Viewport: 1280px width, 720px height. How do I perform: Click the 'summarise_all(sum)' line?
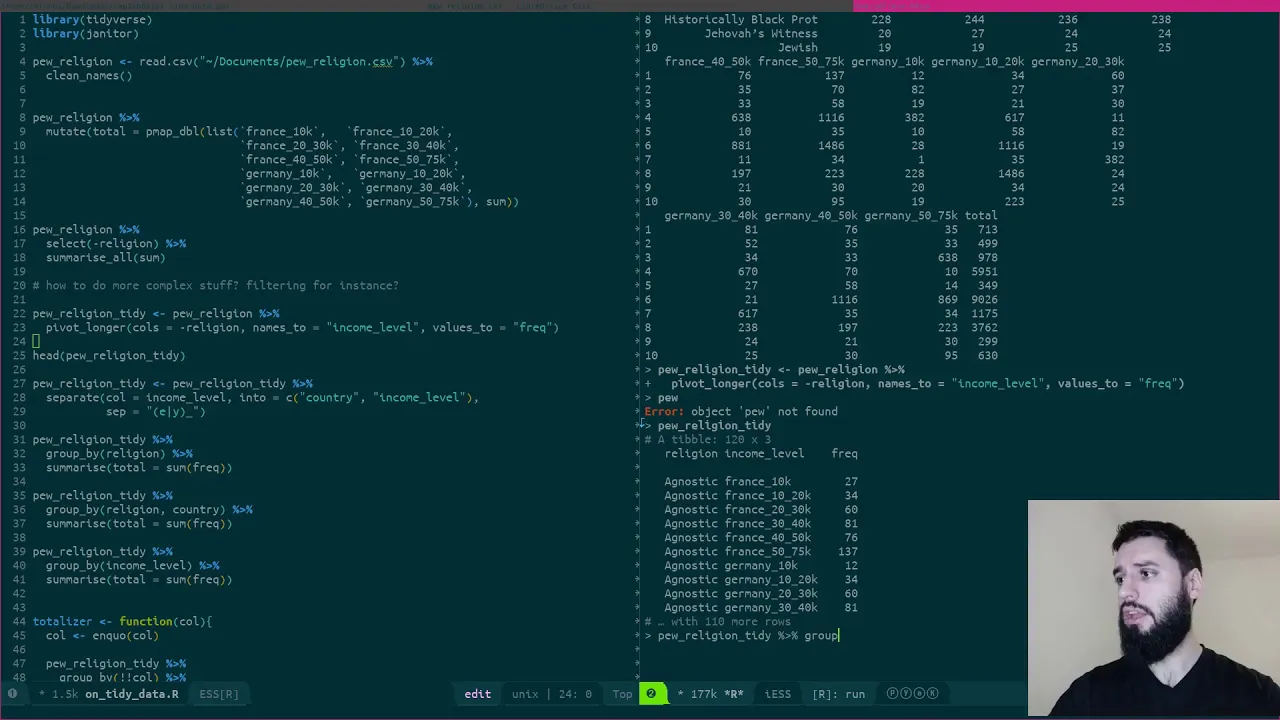[x=105, y=257]
